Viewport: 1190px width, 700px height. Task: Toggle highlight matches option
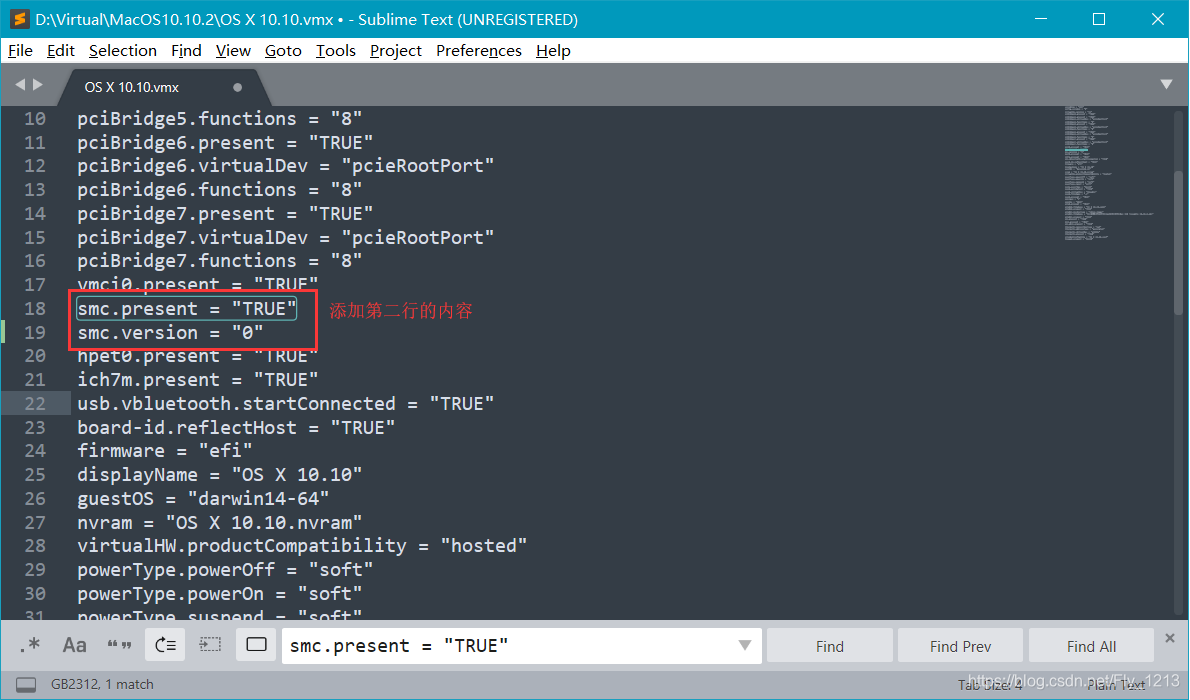257,645
